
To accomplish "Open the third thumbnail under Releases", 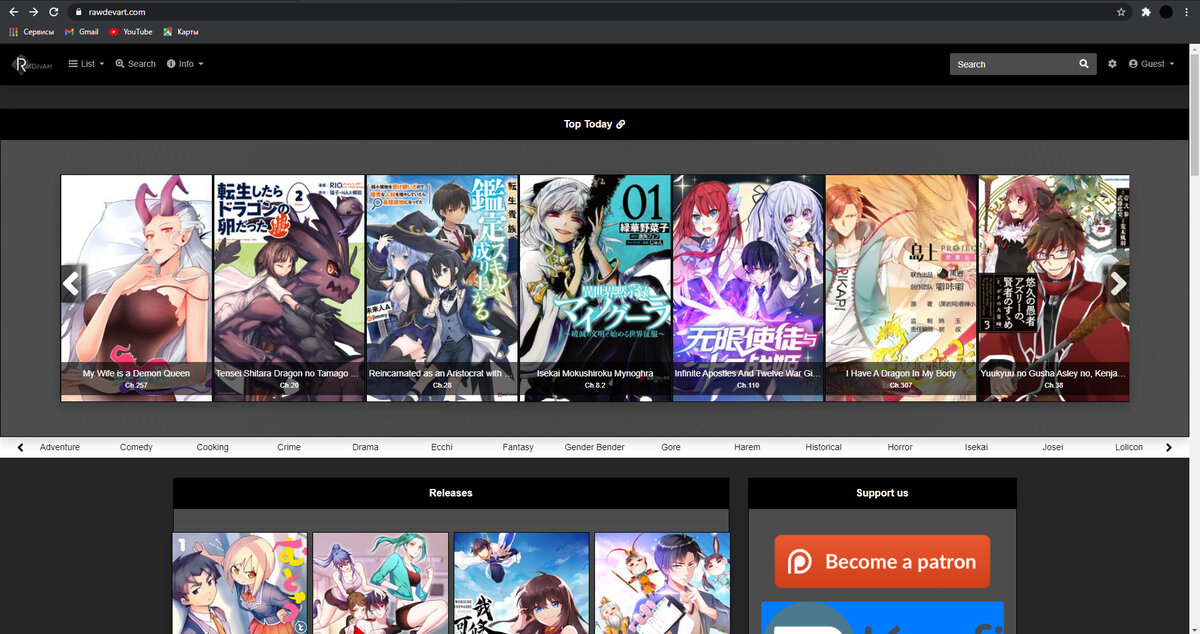I will click(x=521, y=583).
